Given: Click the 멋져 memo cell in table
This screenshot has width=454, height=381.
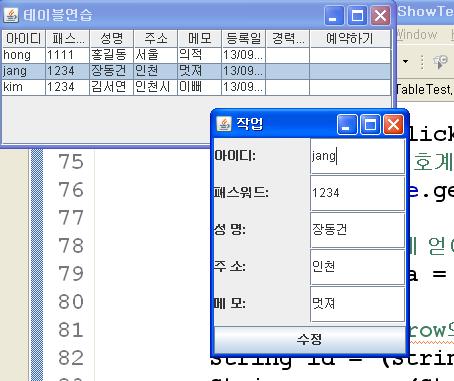Looking at the screenshot, I should click(x=199, y=71).
